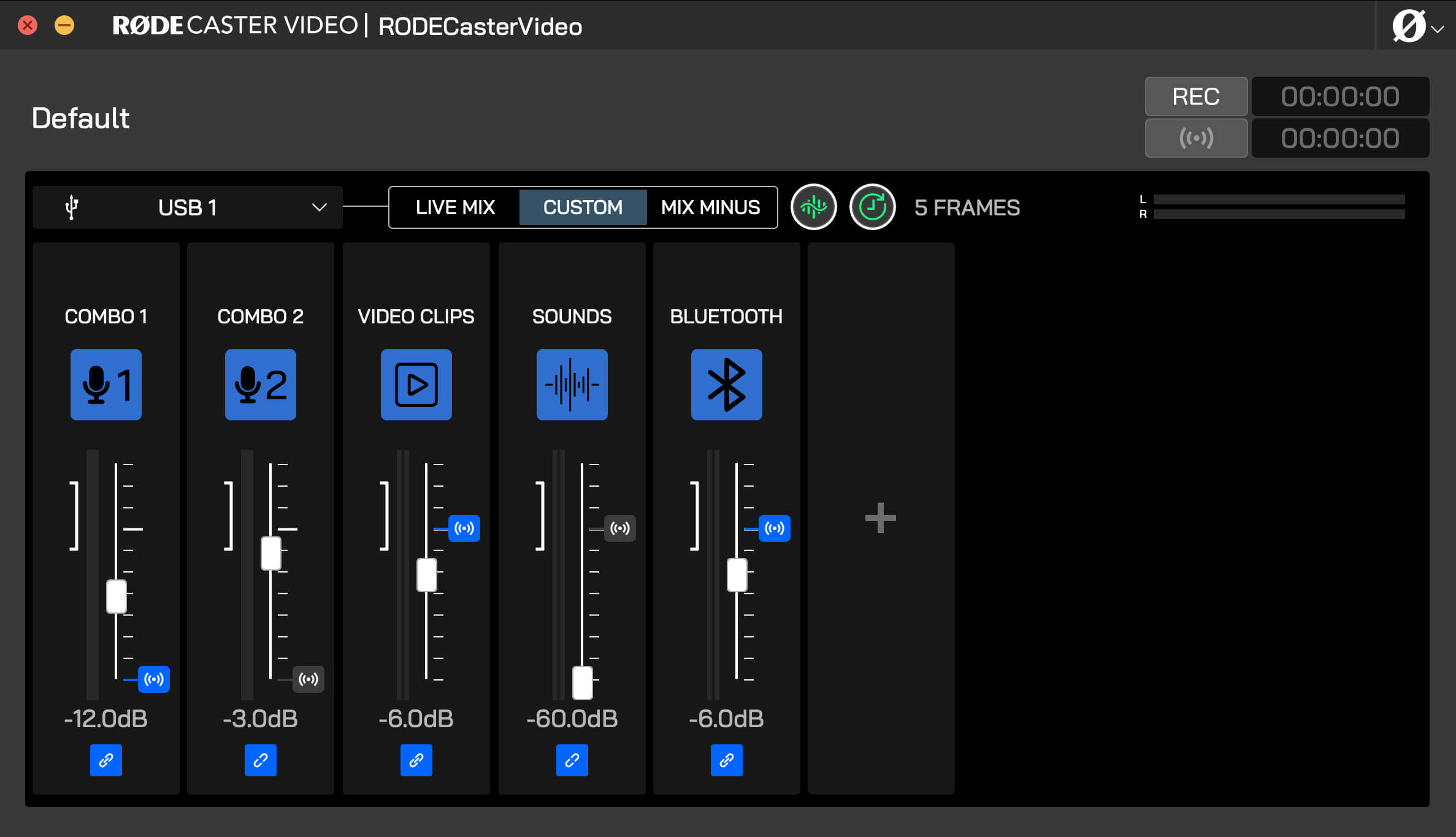Minimize the window with the yellow button

(64, 25)
